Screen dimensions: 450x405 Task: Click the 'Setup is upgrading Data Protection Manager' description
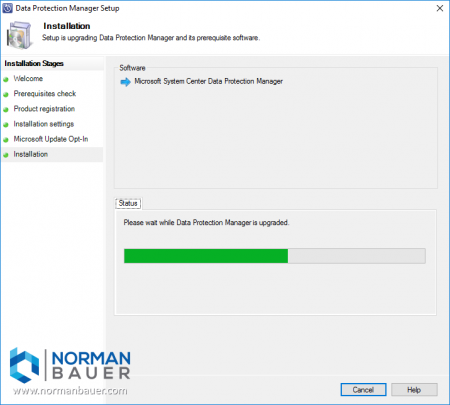pyautogui.click(x=151, y=38)
